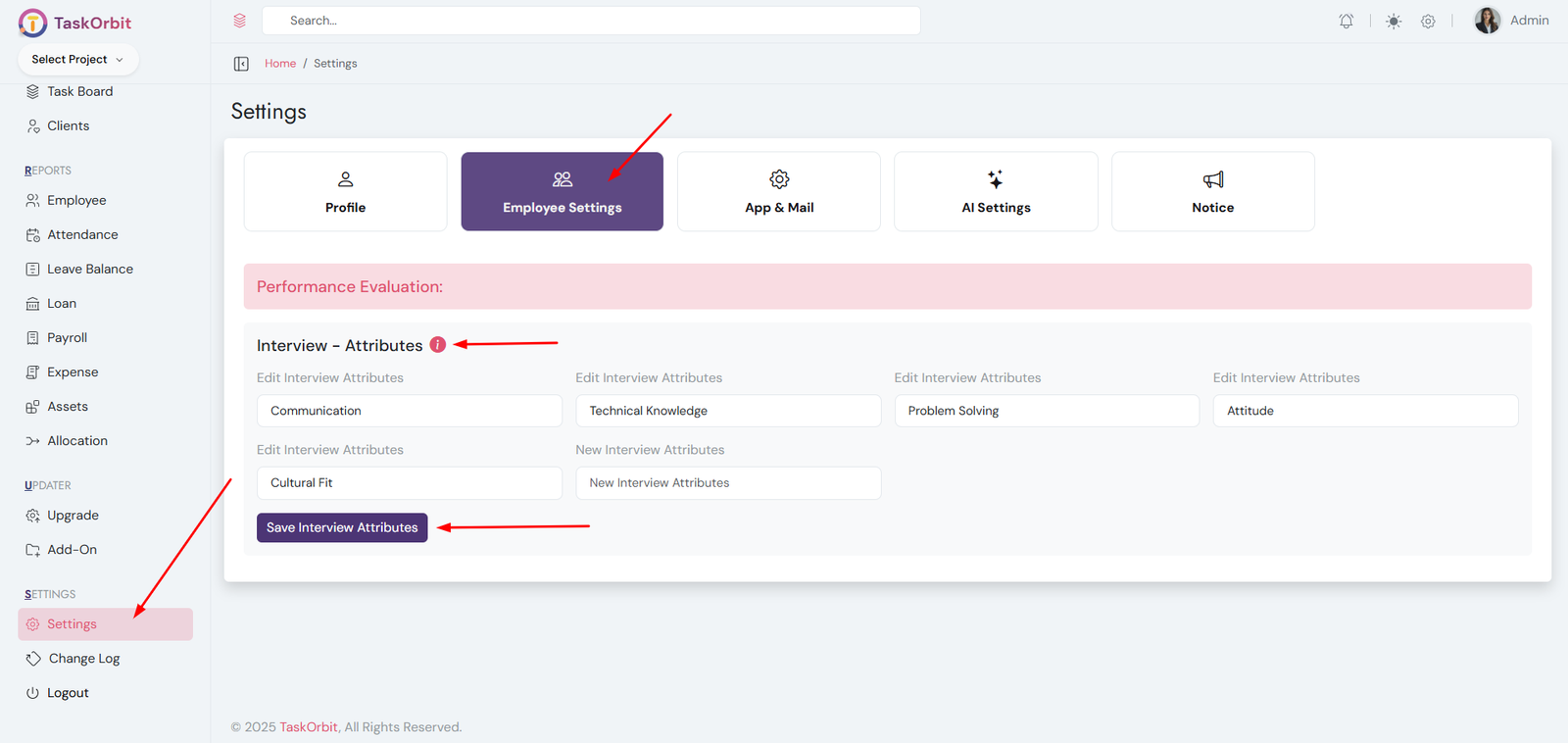The image size is (1568, 743).
Task: Go to Attendance in the sidebar
Action: (82, 235)
